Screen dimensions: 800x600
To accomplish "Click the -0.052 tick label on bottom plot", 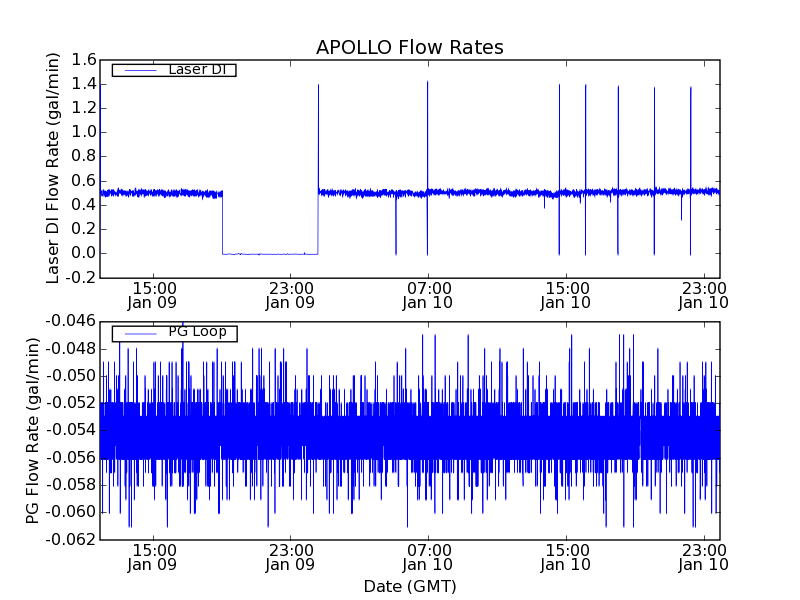I will [x=70, y=403].
